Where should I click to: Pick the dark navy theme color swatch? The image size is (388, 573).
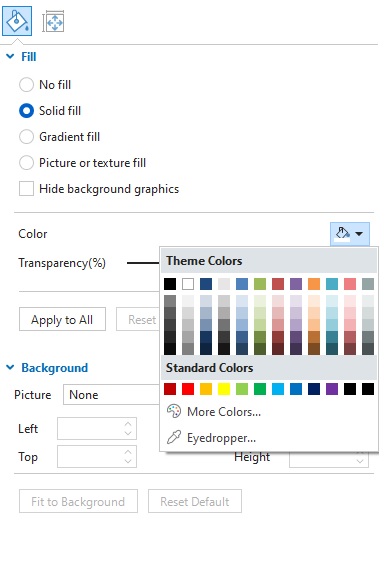pos(206,284)
